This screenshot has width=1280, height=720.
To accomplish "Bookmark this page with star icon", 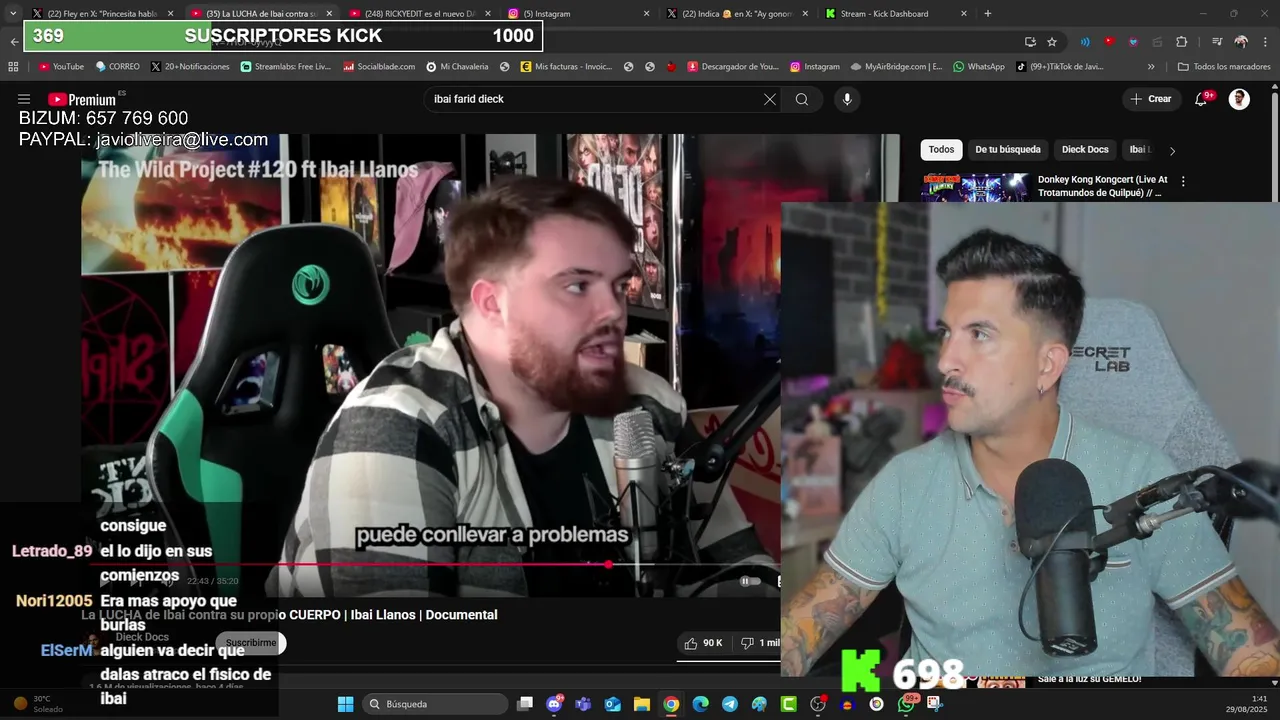I will (x=1052, y=41).
